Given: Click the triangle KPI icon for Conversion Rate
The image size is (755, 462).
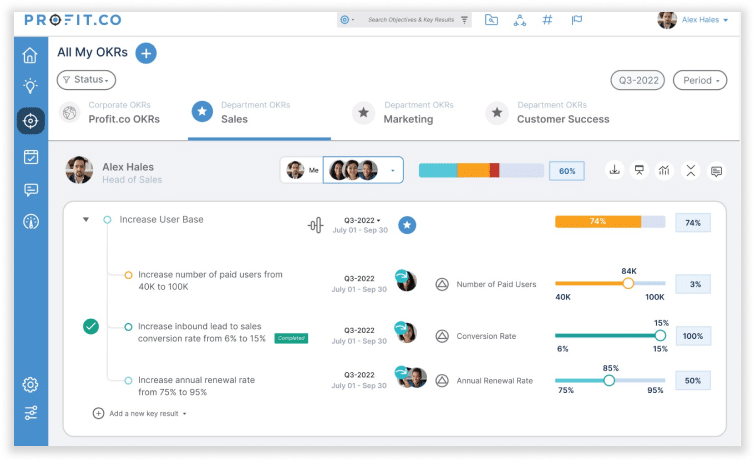Looking at the screenshot, I should 442,336.
